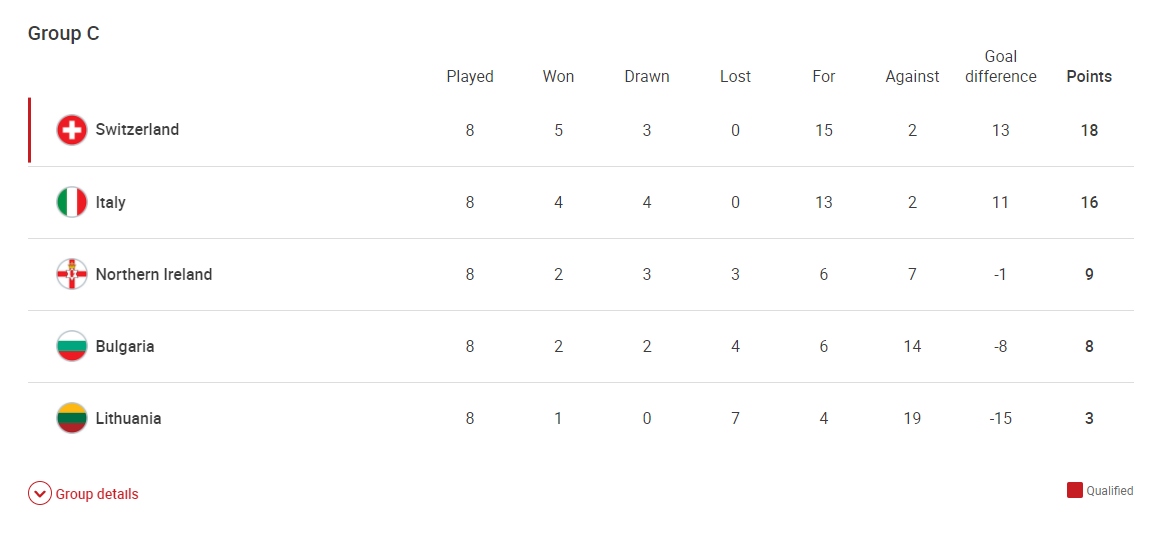Click the Won column header

[x=558, y=77]
